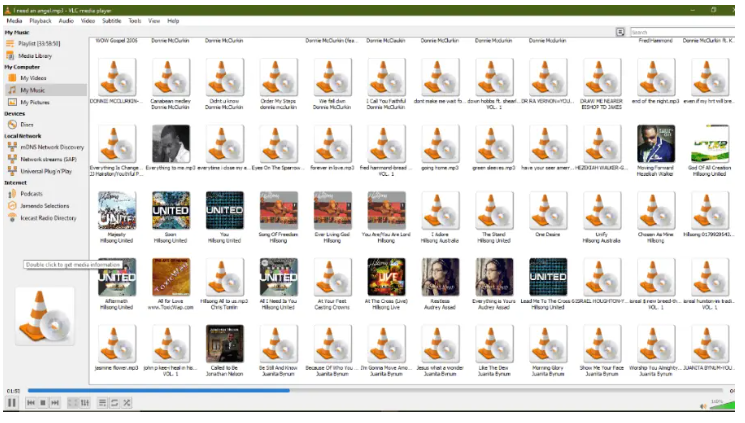Skip to the next track
Viewport: 745px width, 423px height.
pos(55,403)
